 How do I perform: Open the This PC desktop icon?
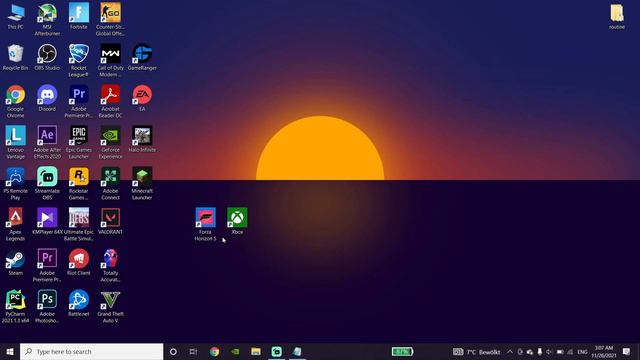point(16,16)
